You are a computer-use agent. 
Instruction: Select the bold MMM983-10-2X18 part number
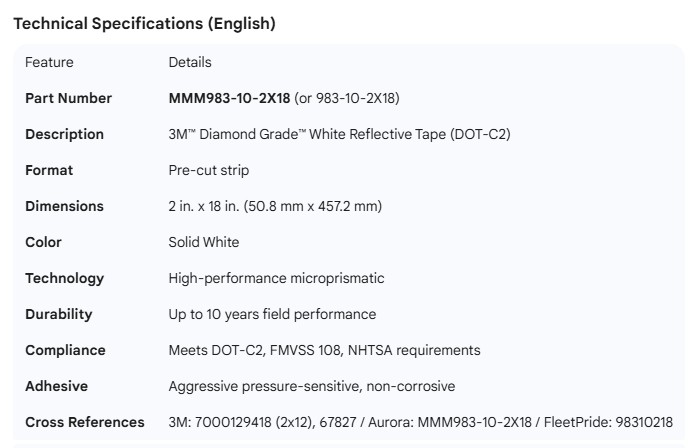coord(229,98)
